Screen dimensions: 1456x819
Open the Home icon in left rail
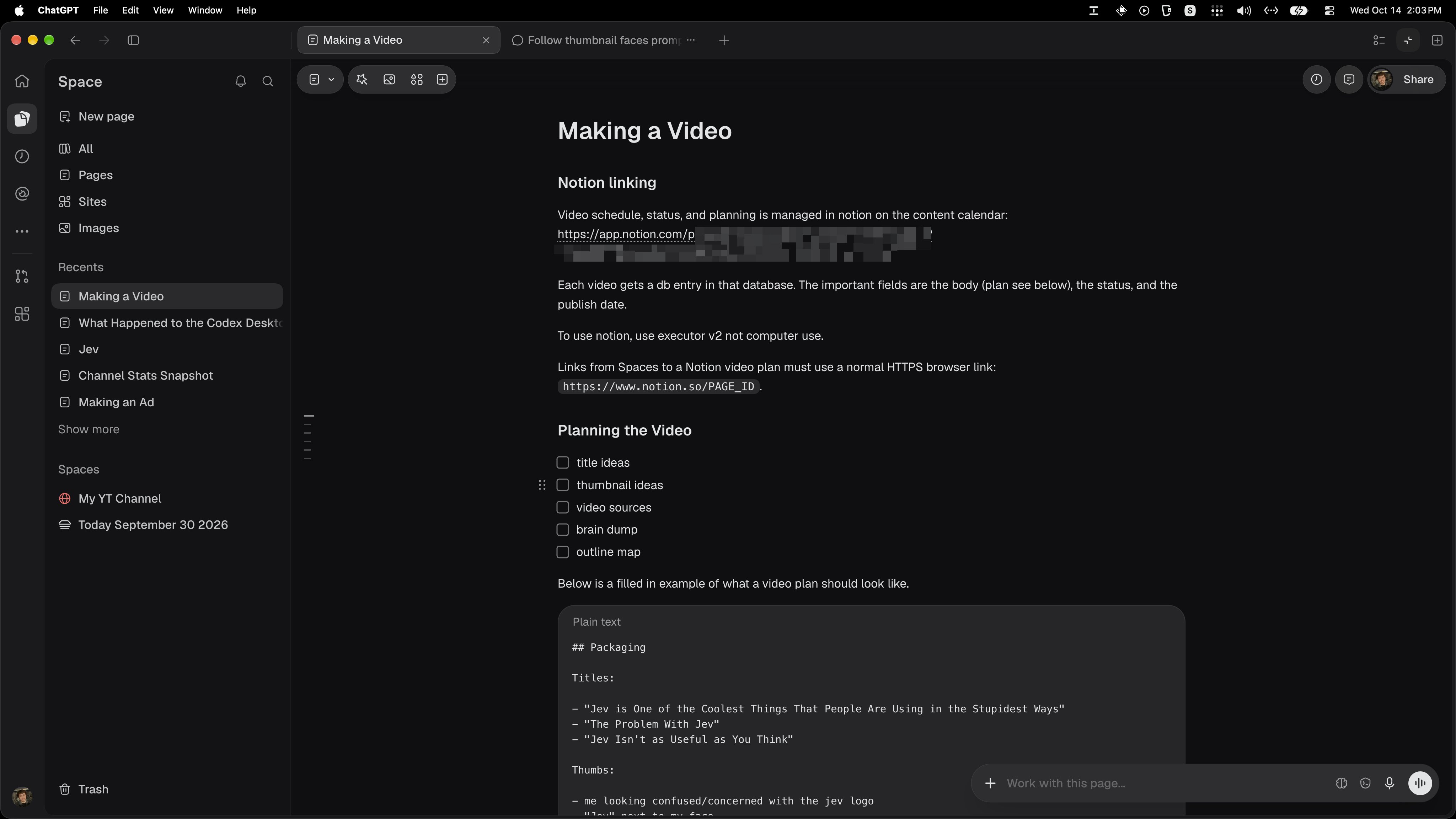[x=22, y=81]
